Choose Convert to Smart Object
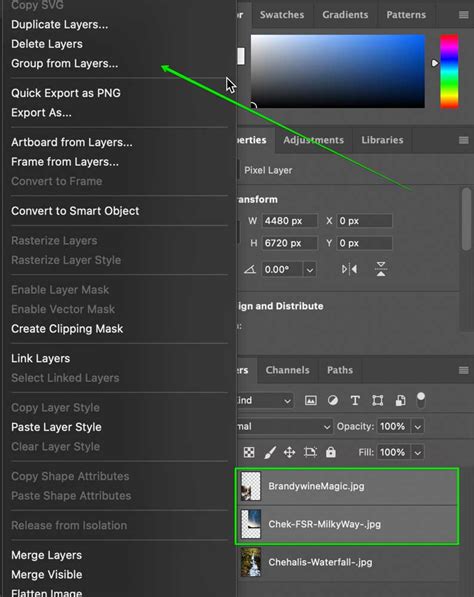Image resolution: width=474 pixels, height=597 pixels. point(75,211)
